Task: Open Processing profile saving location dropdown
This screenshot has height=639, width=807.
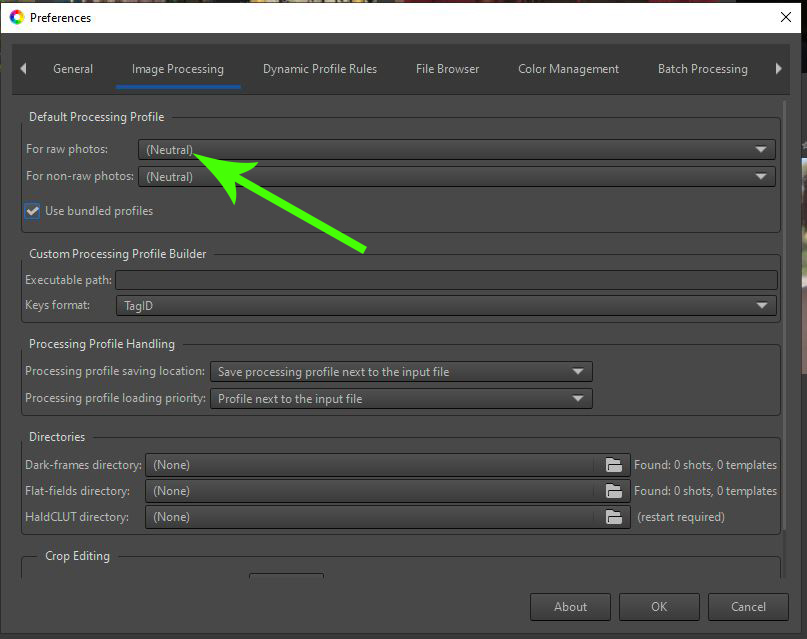Action: tap(401, 372)
